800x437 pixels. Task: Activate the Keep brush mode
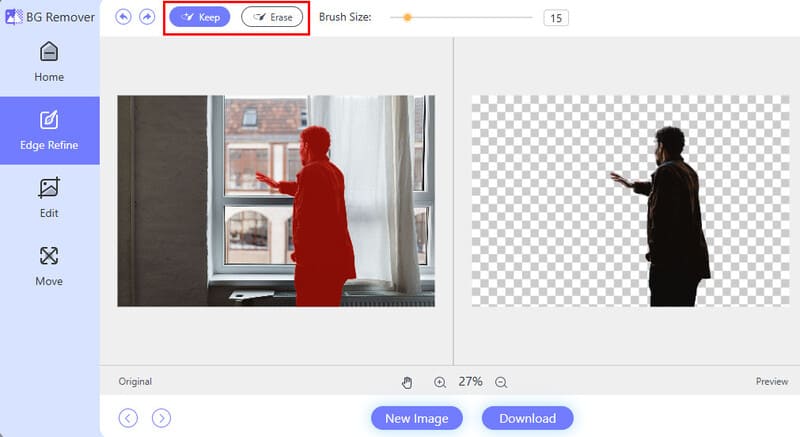click(199, 17)
